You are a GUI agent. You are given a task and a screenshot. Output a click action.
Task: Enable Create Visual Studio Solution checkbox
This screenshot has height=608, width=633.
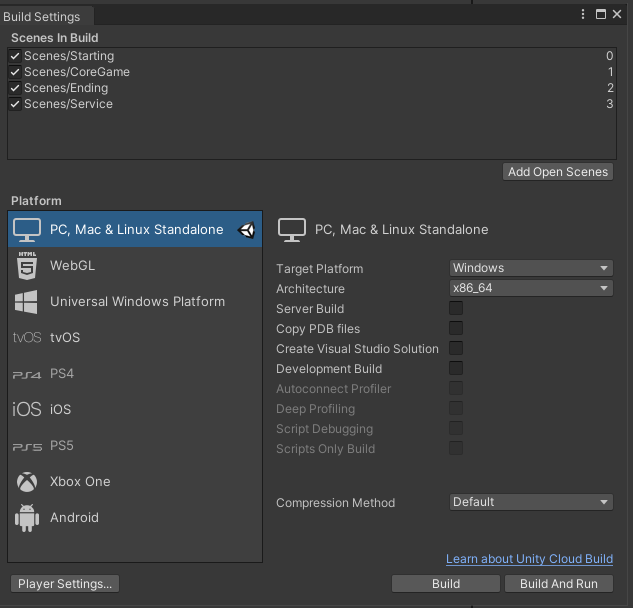tap(456, 348)
